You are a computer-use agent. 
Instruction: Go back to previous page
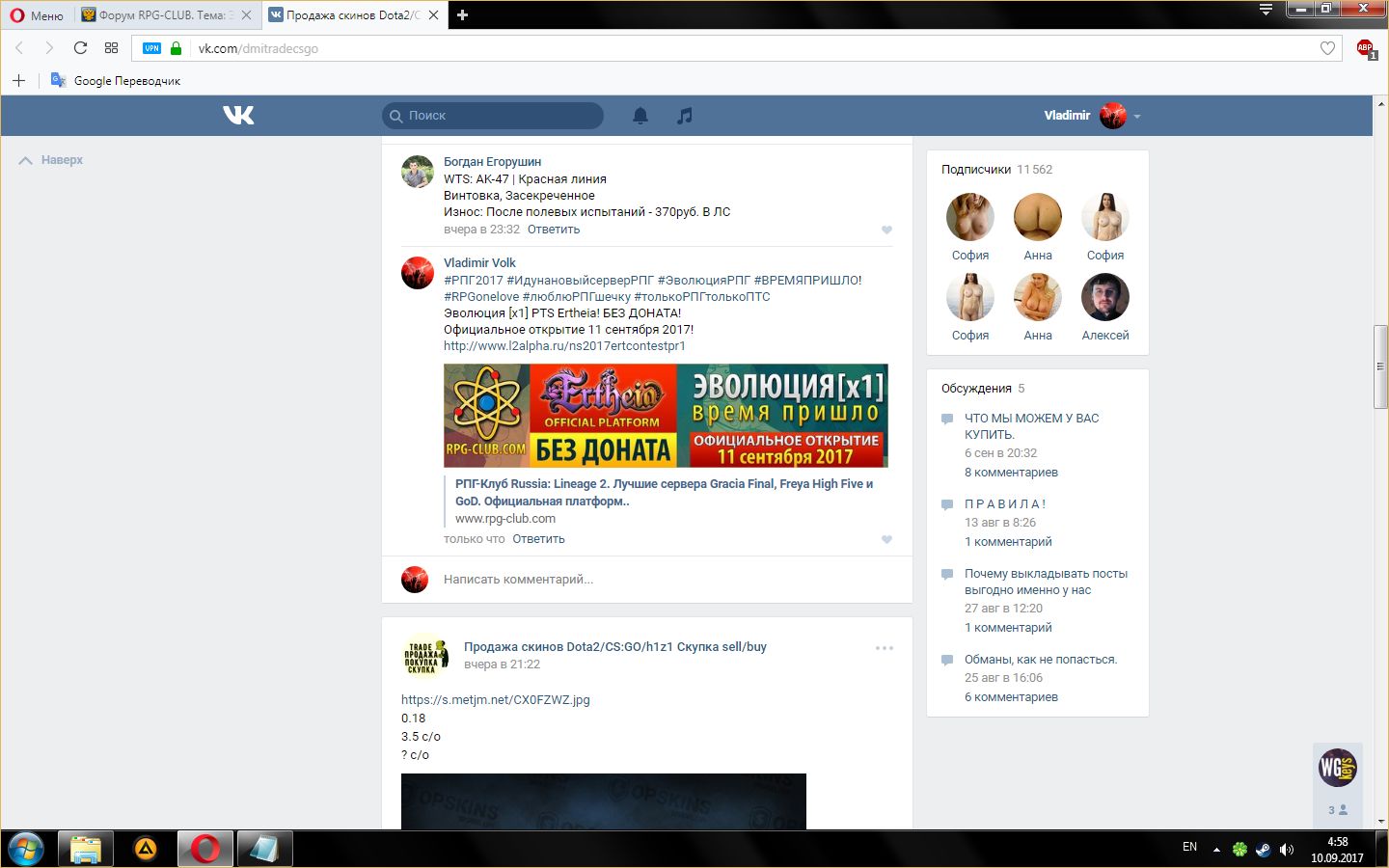[19, 48]
